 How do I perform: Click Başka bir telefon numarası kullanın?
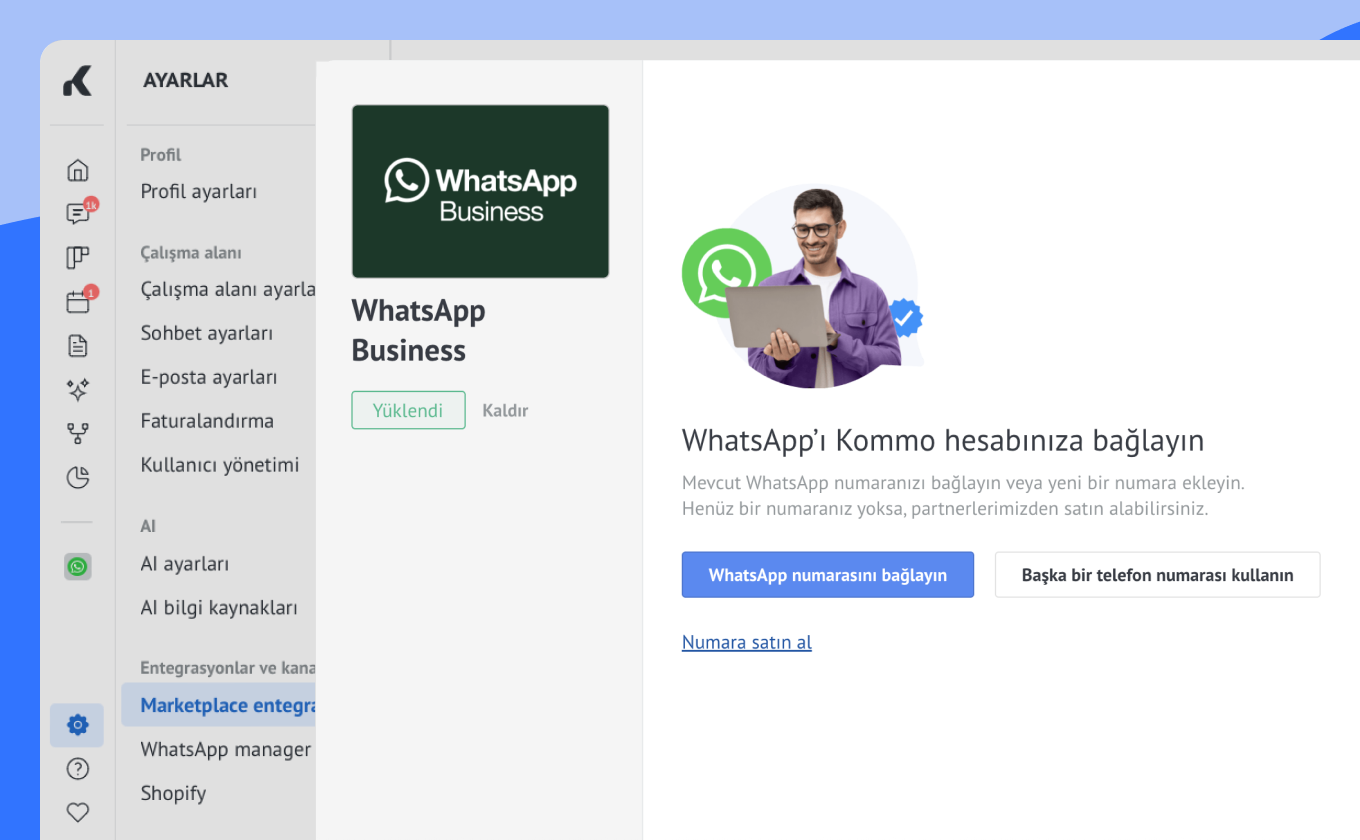click(x=1157, y=575)
